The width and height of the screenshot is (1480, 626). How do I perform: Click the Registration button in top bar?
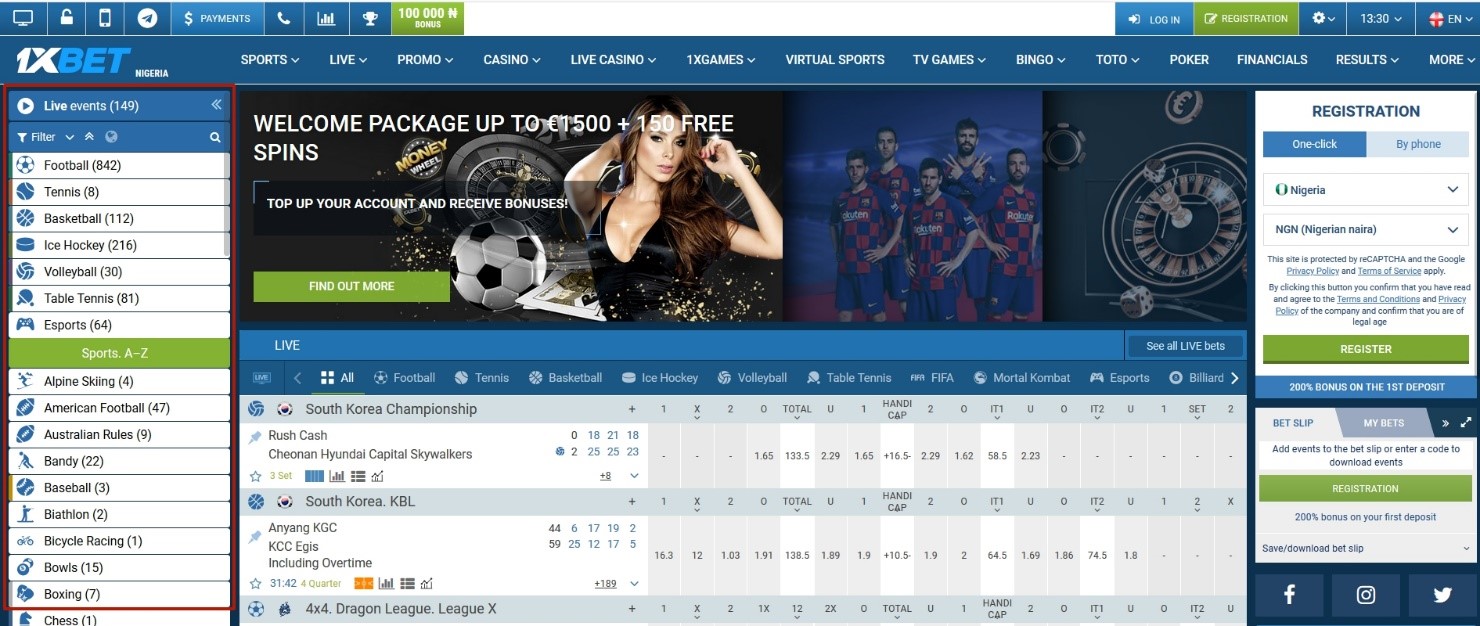pyautogui.click(x=1247, y=18)
